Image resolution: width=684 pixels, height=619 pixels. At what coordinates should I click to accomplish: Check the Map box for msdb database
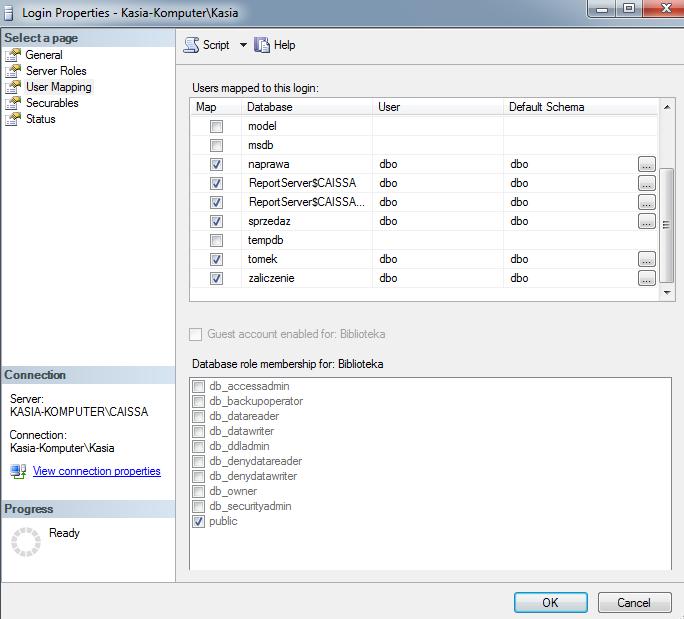tap(216, 145)
